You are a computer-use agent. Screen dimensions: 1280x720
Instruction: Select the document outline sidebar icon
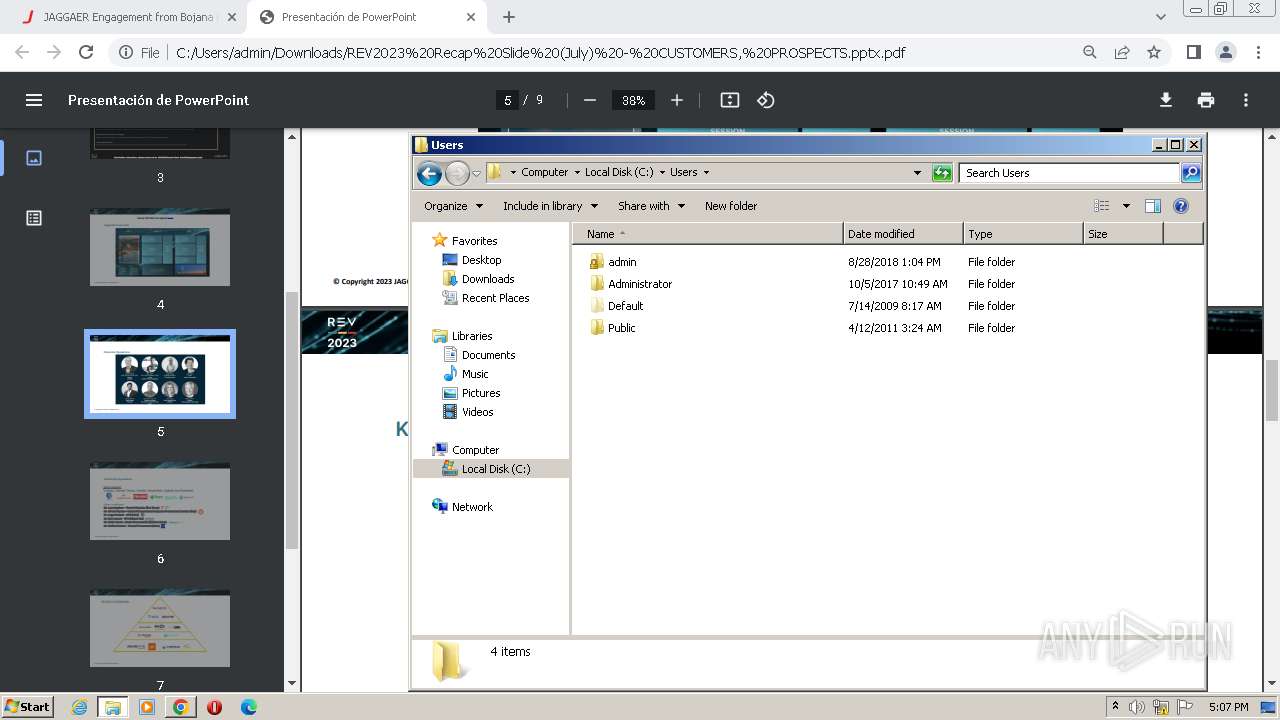coord(34,218)
